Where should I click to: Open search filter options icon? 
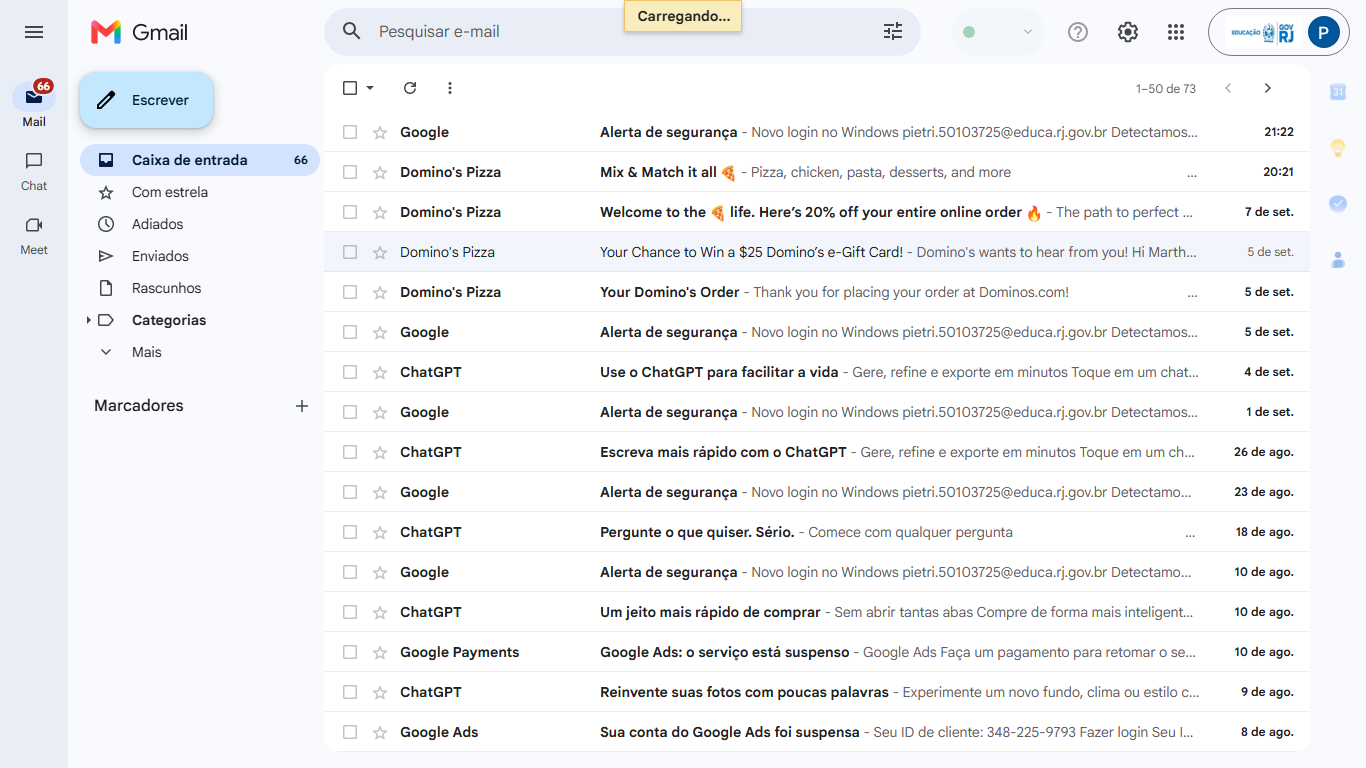click(x=893, y=32)
